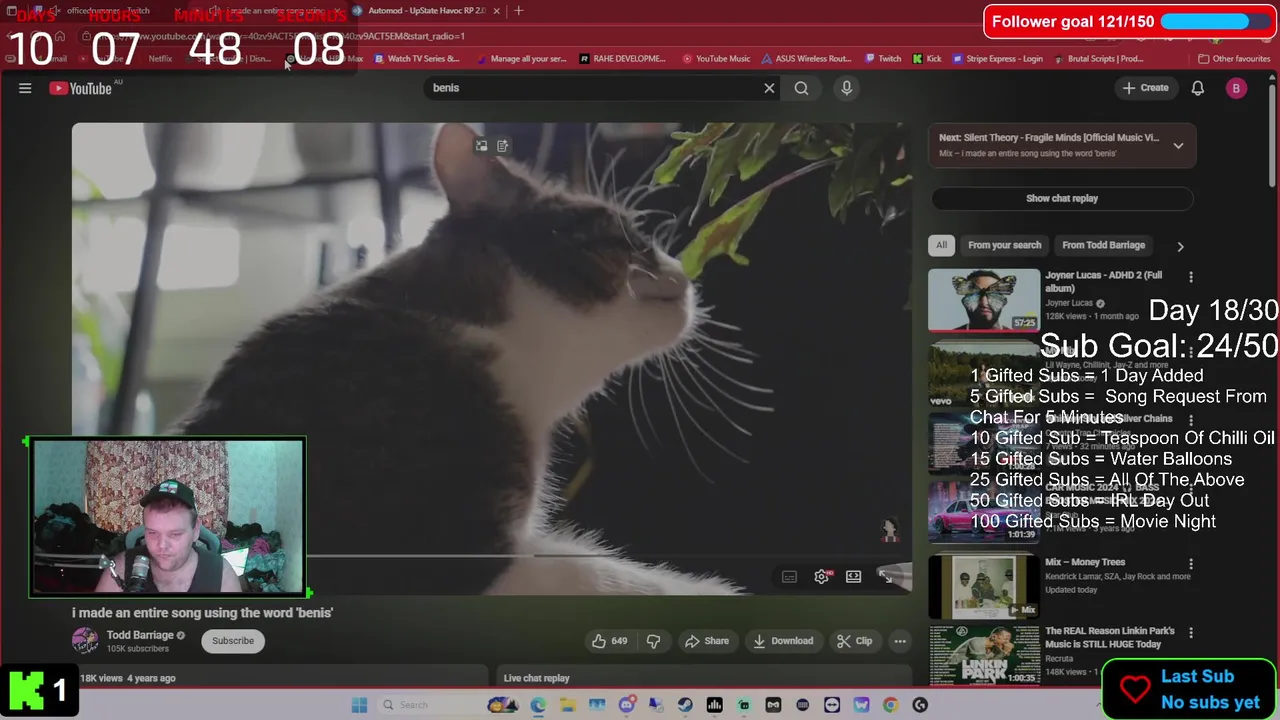The width and height of the screenshot is (1280, 720).
Task: Open Microsoft Edge from taskbar
Action: point(538,705)
